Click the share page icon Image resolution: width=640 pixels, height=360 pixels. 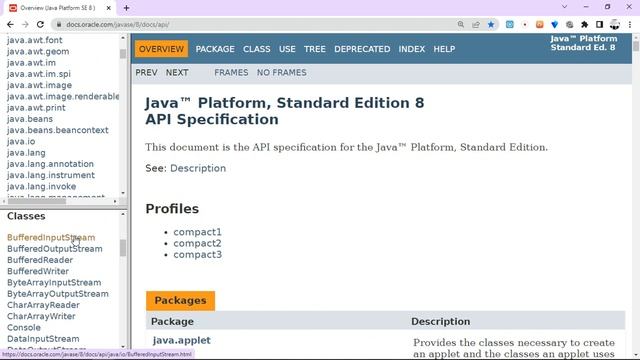[x=476, y=24]
